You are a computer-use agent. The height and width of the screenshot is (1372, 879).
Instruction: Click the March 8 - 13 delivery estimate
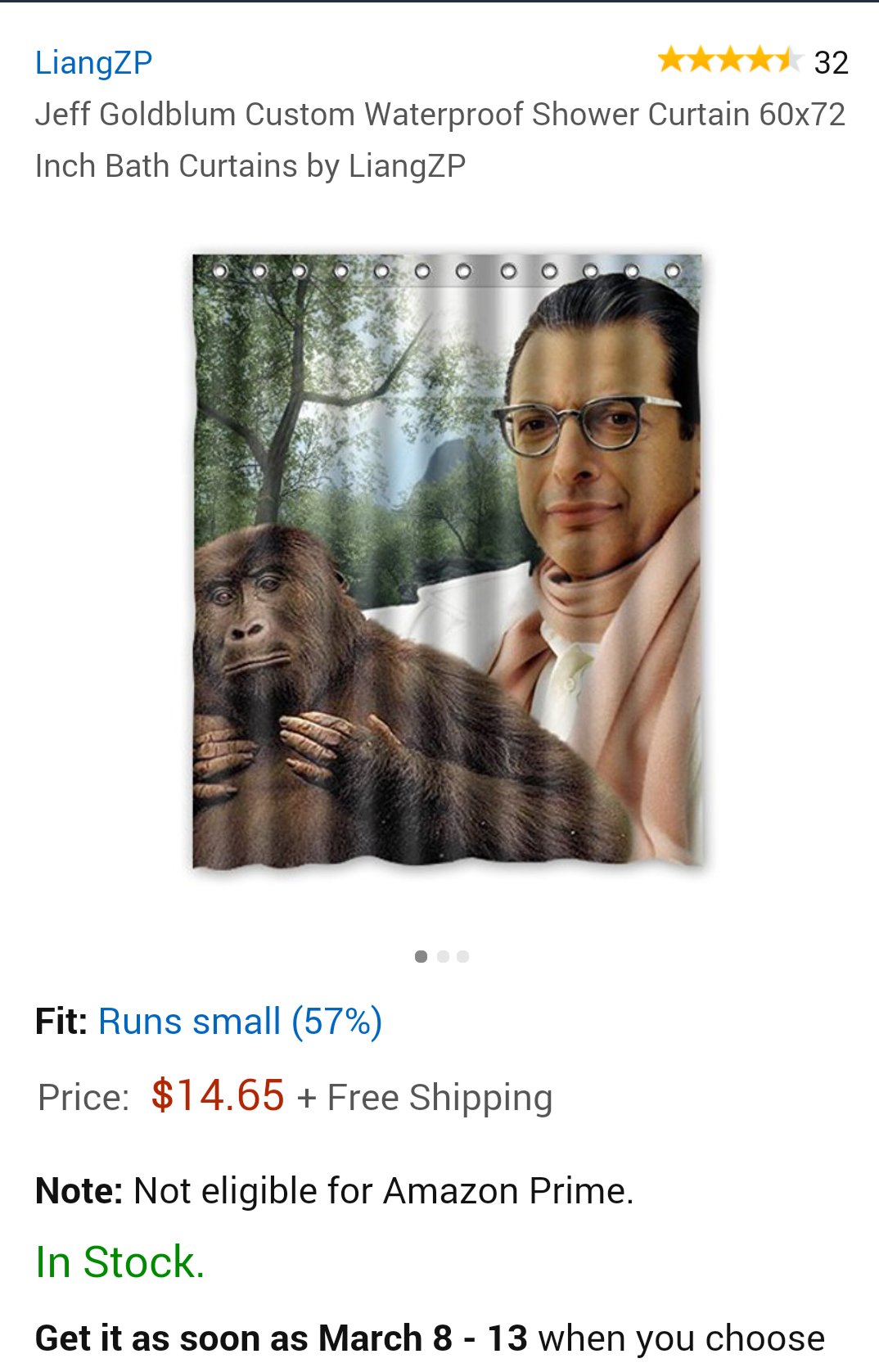[422, 1338]
